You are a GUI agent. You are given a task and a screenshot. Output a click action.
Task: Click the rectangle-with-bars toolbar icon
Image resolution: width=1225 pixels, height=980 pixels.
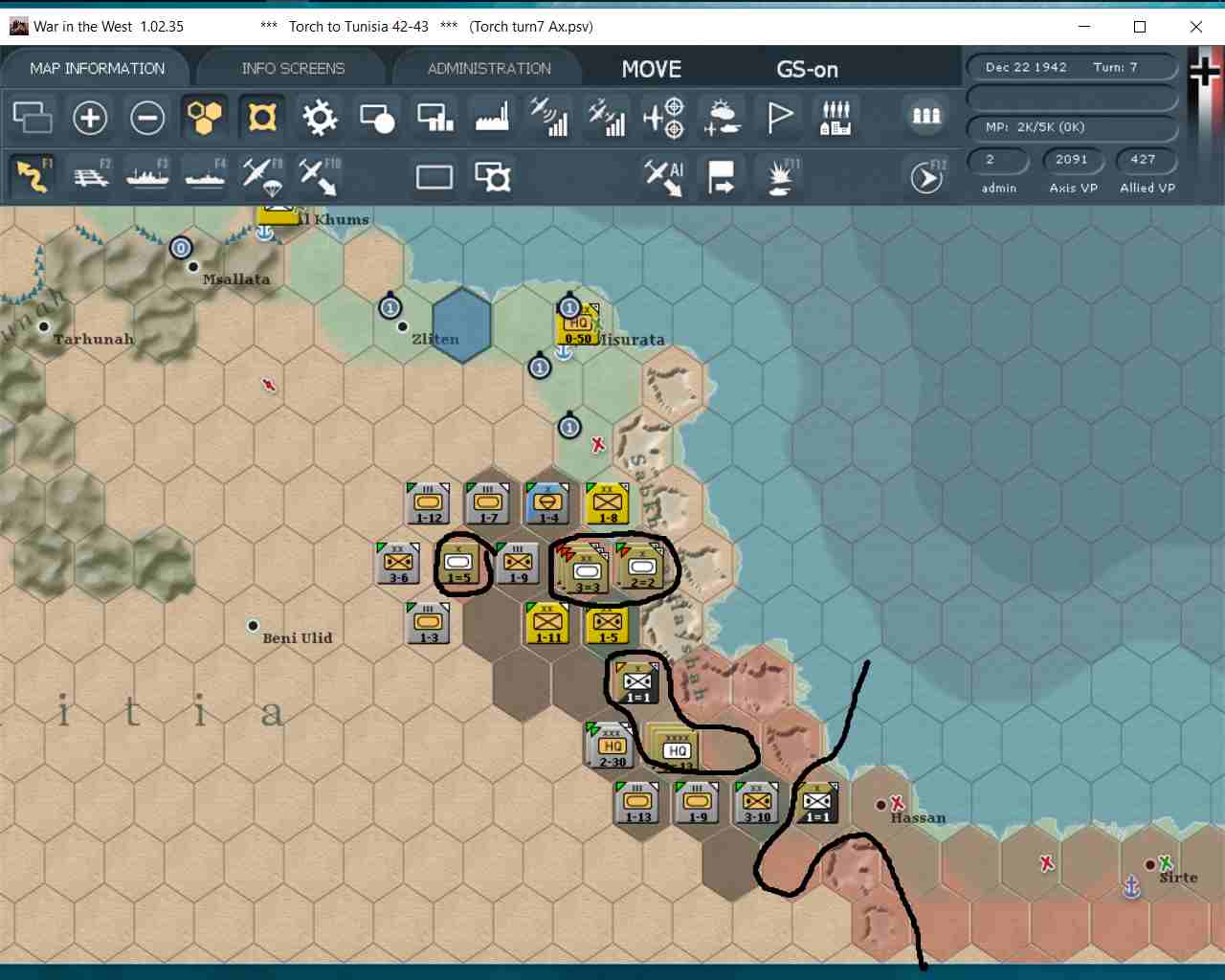tap(435, 118)
